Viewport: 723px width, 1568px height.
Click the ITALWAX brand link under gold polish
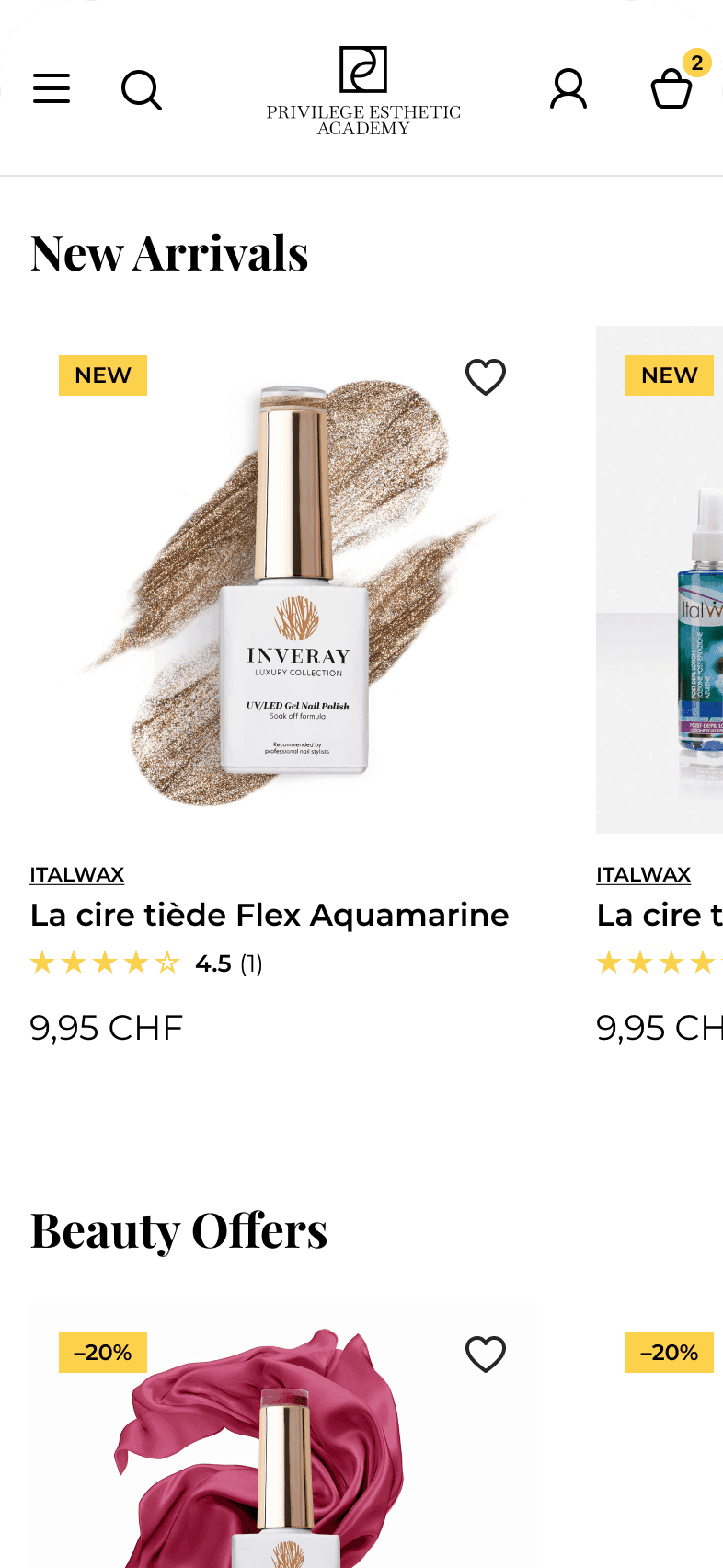[x=77, y=874]
